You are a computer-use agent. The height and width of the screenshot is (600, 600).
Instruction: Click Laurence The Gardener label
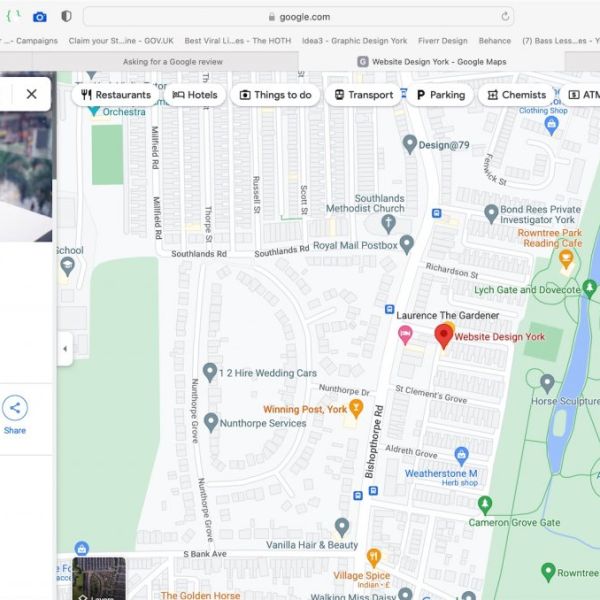click(447, 315)
